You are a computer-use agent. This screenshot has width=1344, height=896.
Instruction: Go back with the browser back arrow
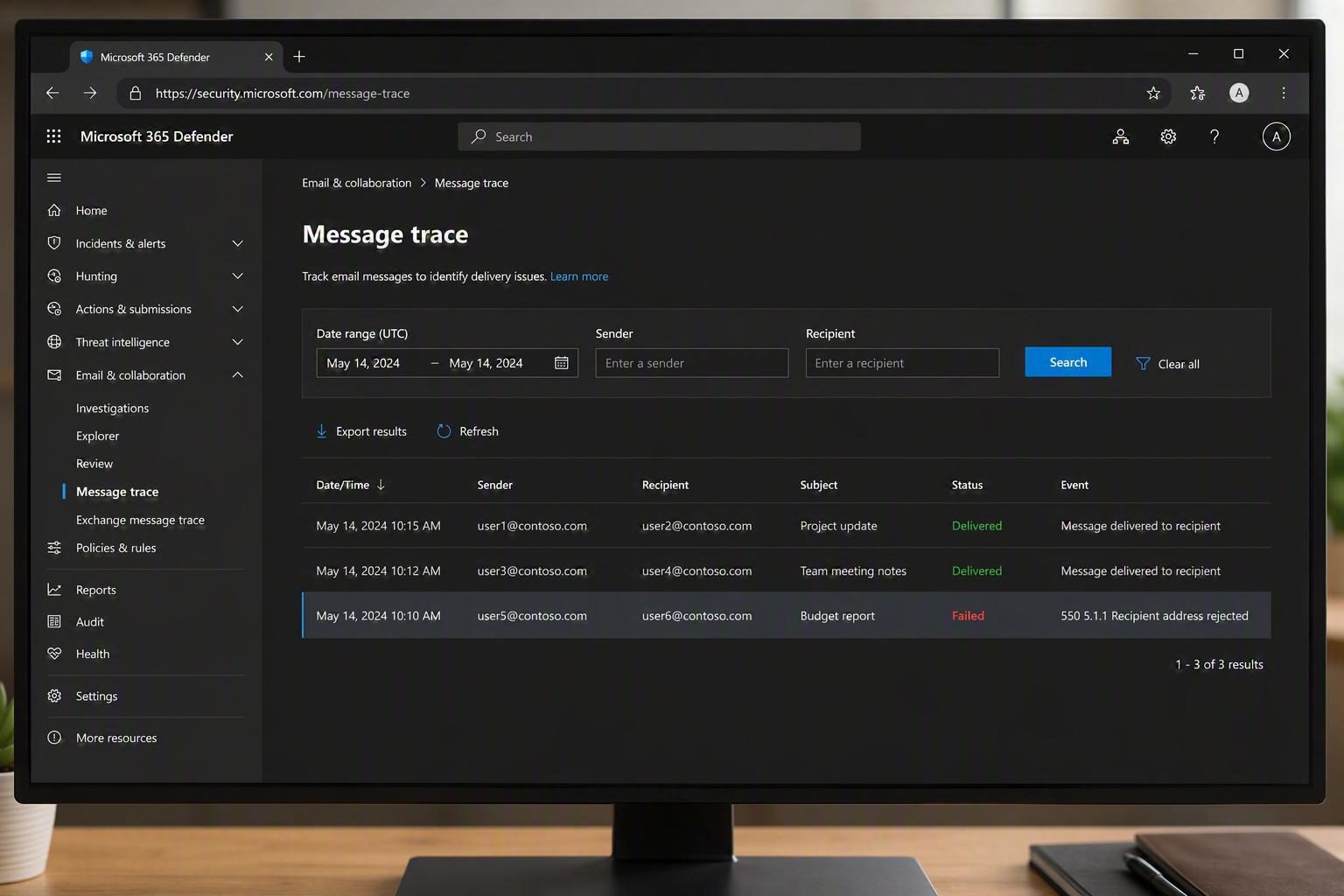(x=52, y=93)
